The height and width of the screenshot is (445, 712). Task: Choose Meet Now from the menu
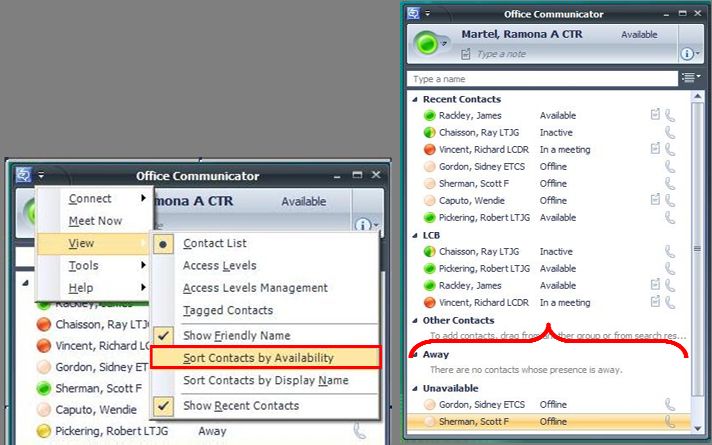click(x=94, y=221)
